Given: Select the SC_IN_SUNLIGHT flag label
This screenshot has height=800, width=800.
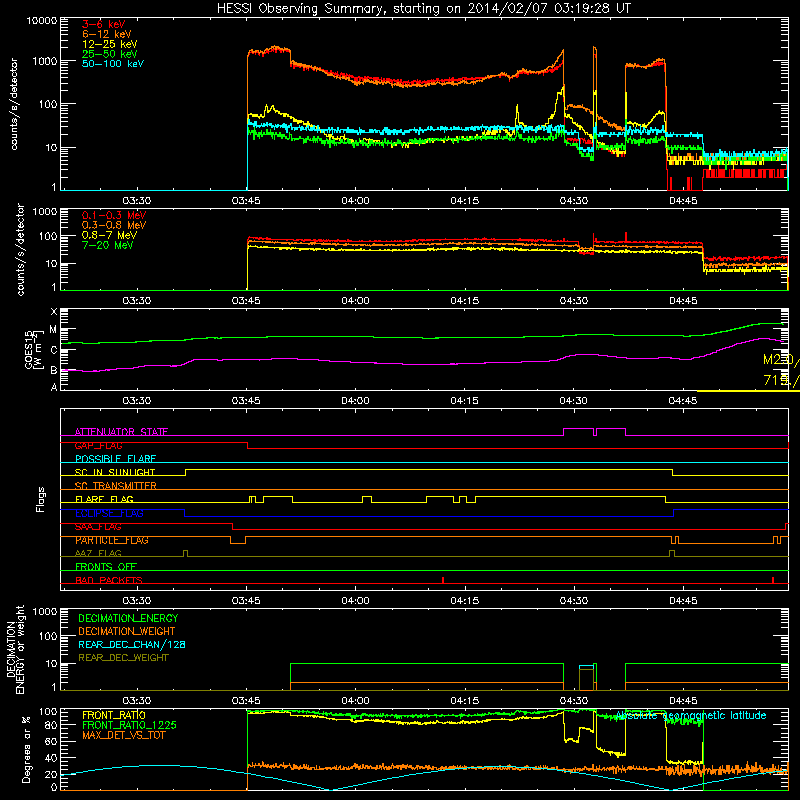Looking at the screenshot, I should click(x=115, y=472).
